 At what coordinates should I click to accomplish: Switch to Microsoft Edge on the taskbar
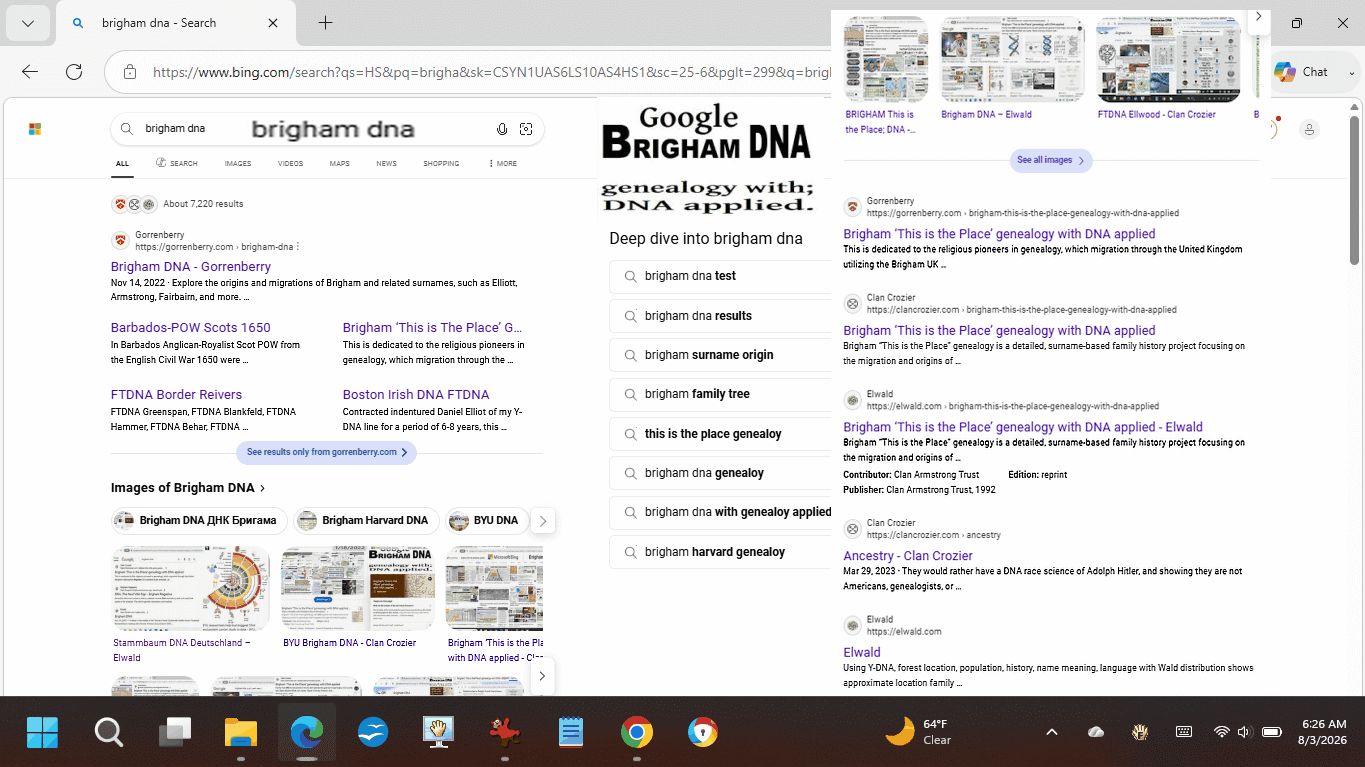pos(307,733)
